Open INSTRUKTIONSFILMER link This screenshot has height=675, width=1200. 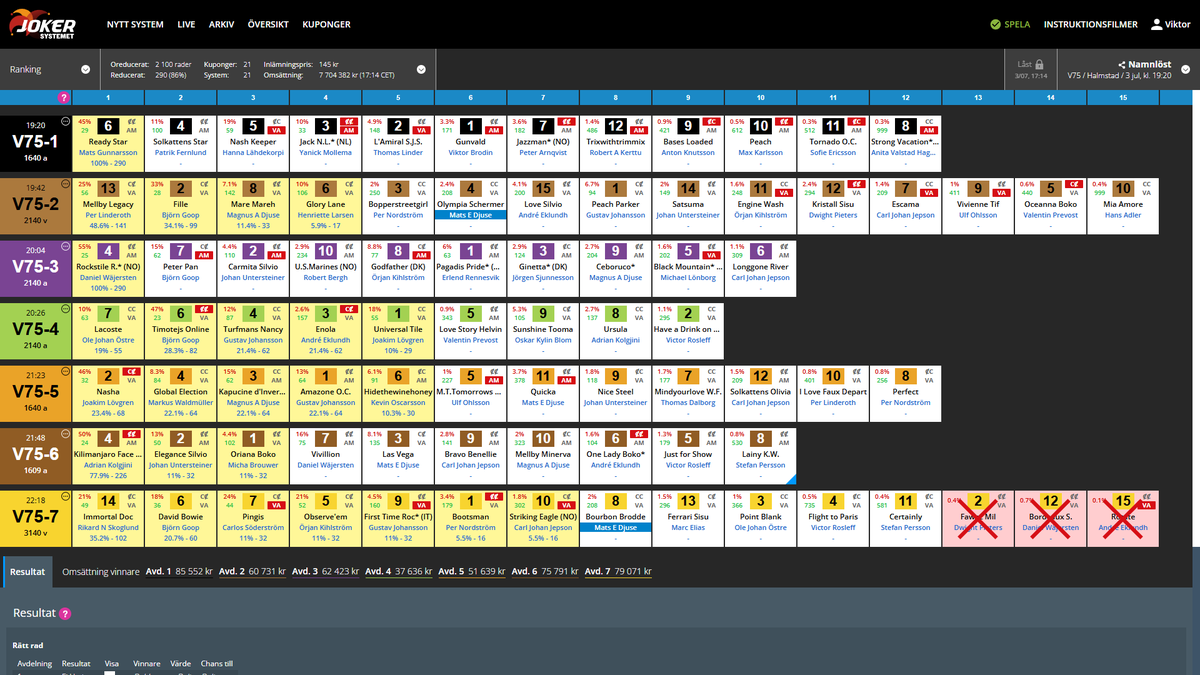click(1090, 24)
